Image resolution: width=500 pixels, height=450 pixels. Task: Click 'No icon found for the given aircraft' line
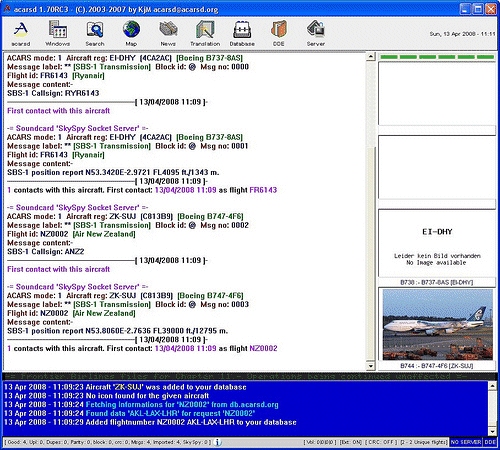107,396
